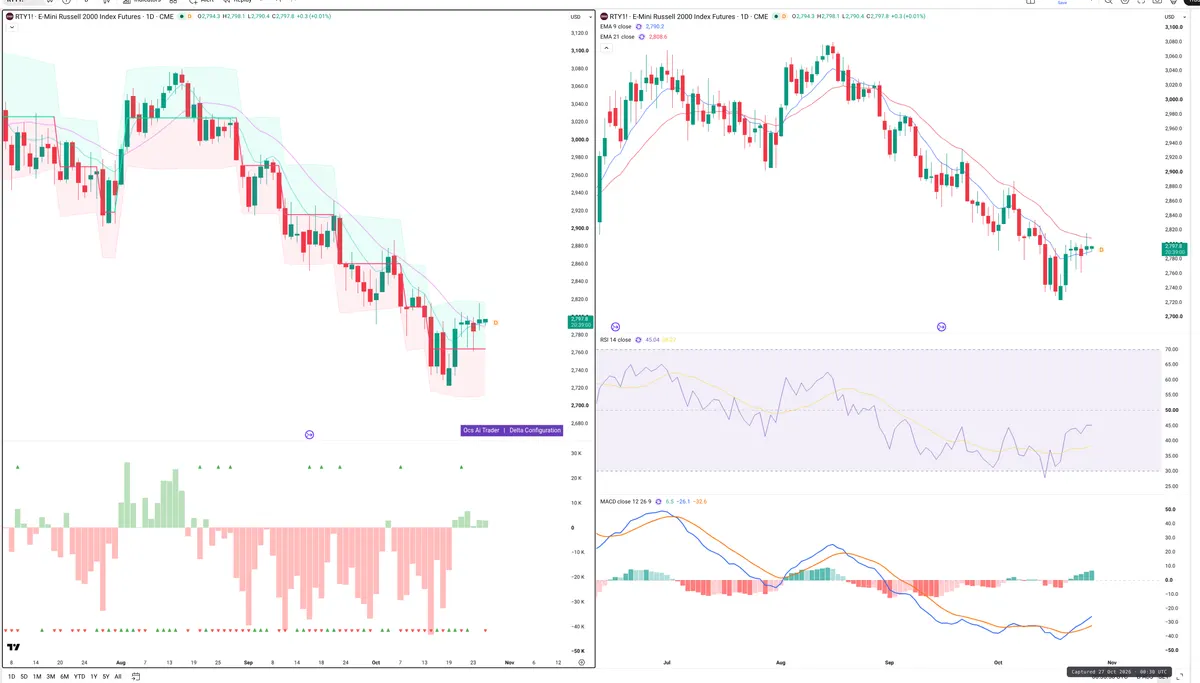
Task: Open the date range calendar icon
Action: pos(137,677)
